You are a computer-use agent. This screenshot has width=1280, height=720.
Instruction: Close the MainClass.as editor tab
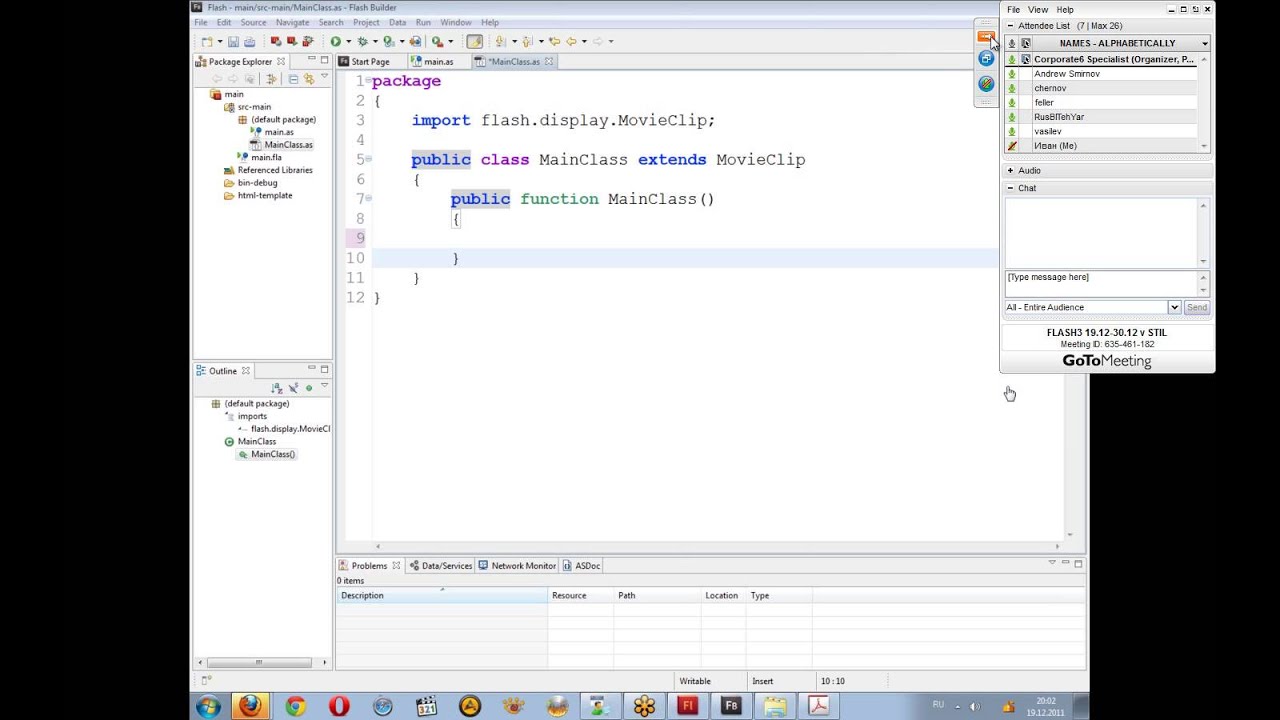[550, 61]
